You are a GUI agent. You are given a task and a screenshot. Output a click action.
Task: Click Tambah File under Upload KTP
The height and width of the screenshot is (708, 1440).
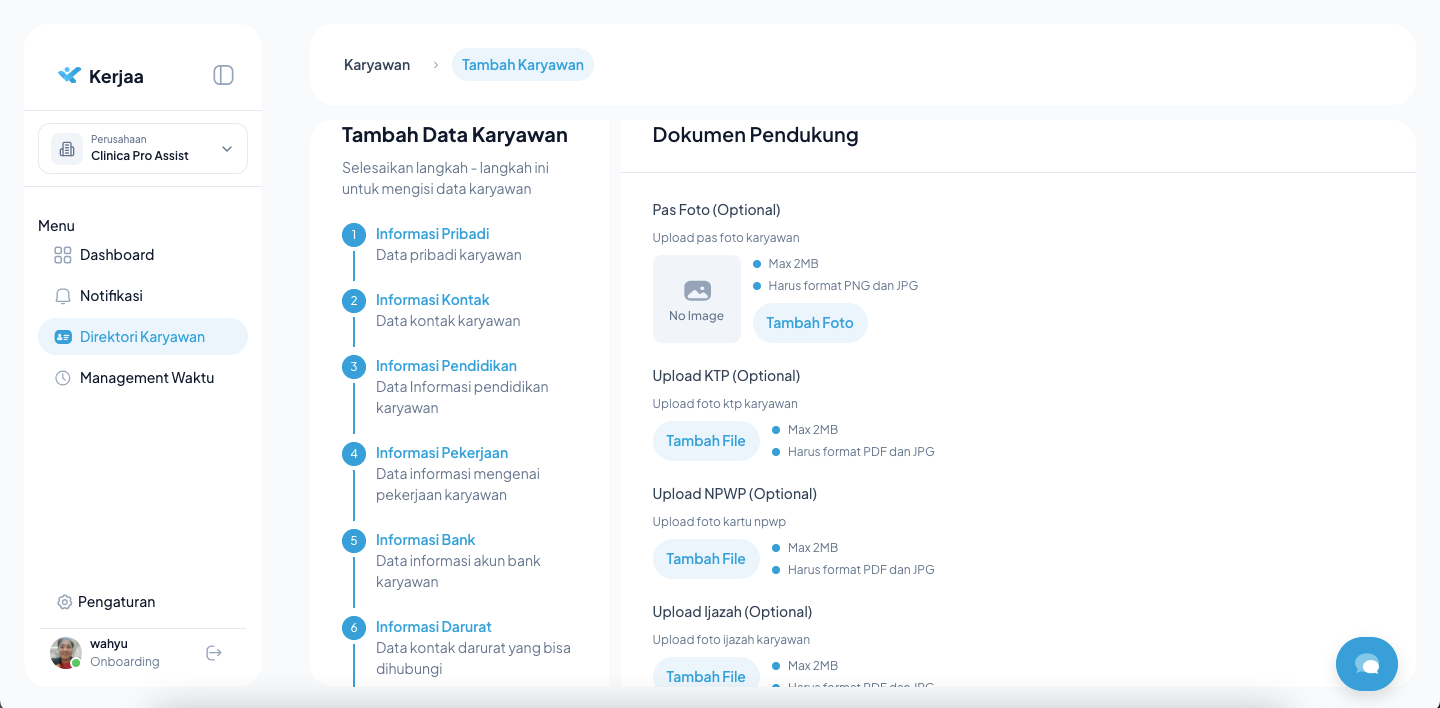tap(706, 441)
